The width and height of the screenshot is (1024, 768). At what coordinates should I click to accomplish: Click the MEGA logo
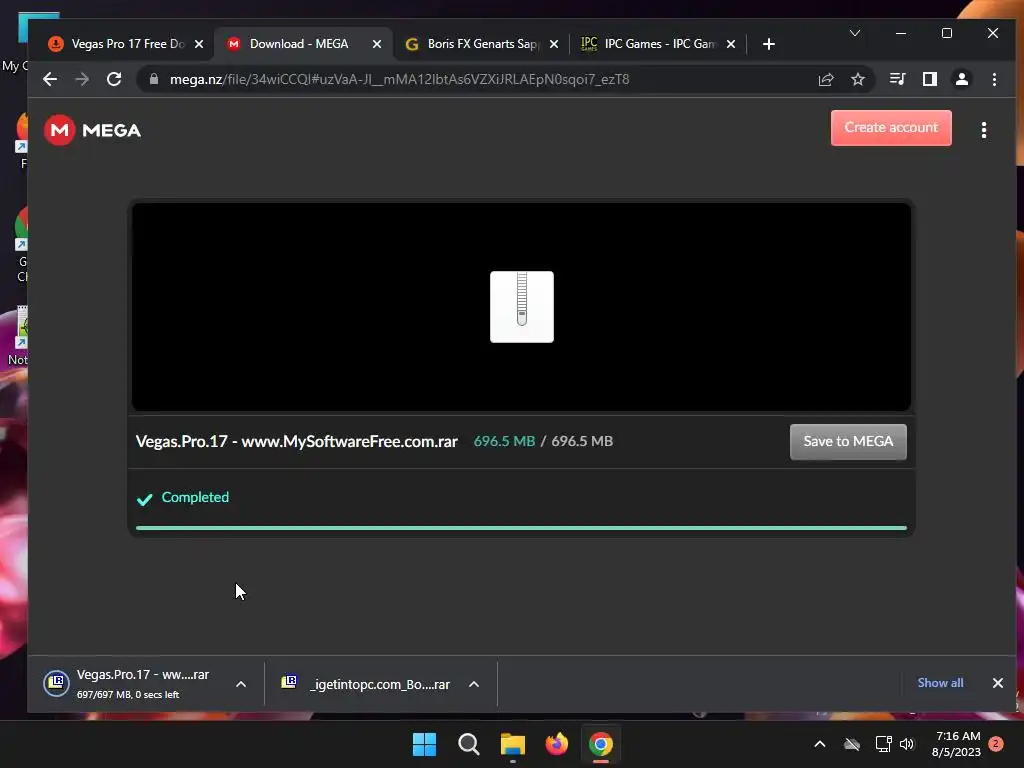pyautogui.click(x=92, y=130)
